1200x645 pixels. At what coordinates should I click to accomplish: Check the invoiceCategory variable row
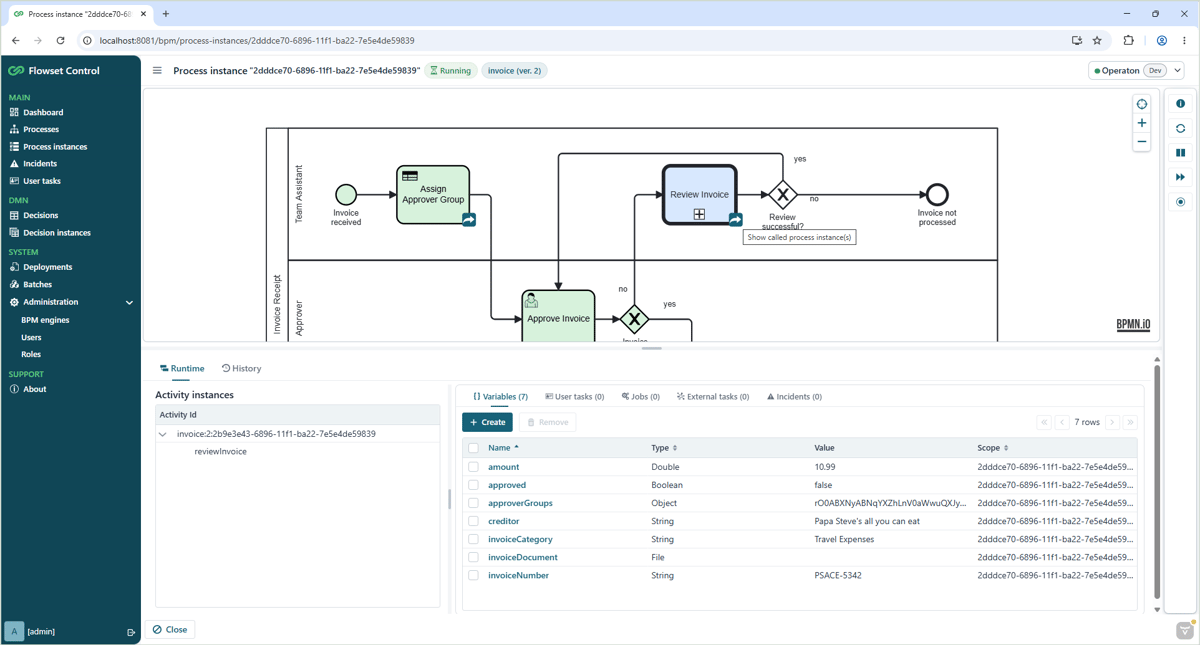pos(474,539)
